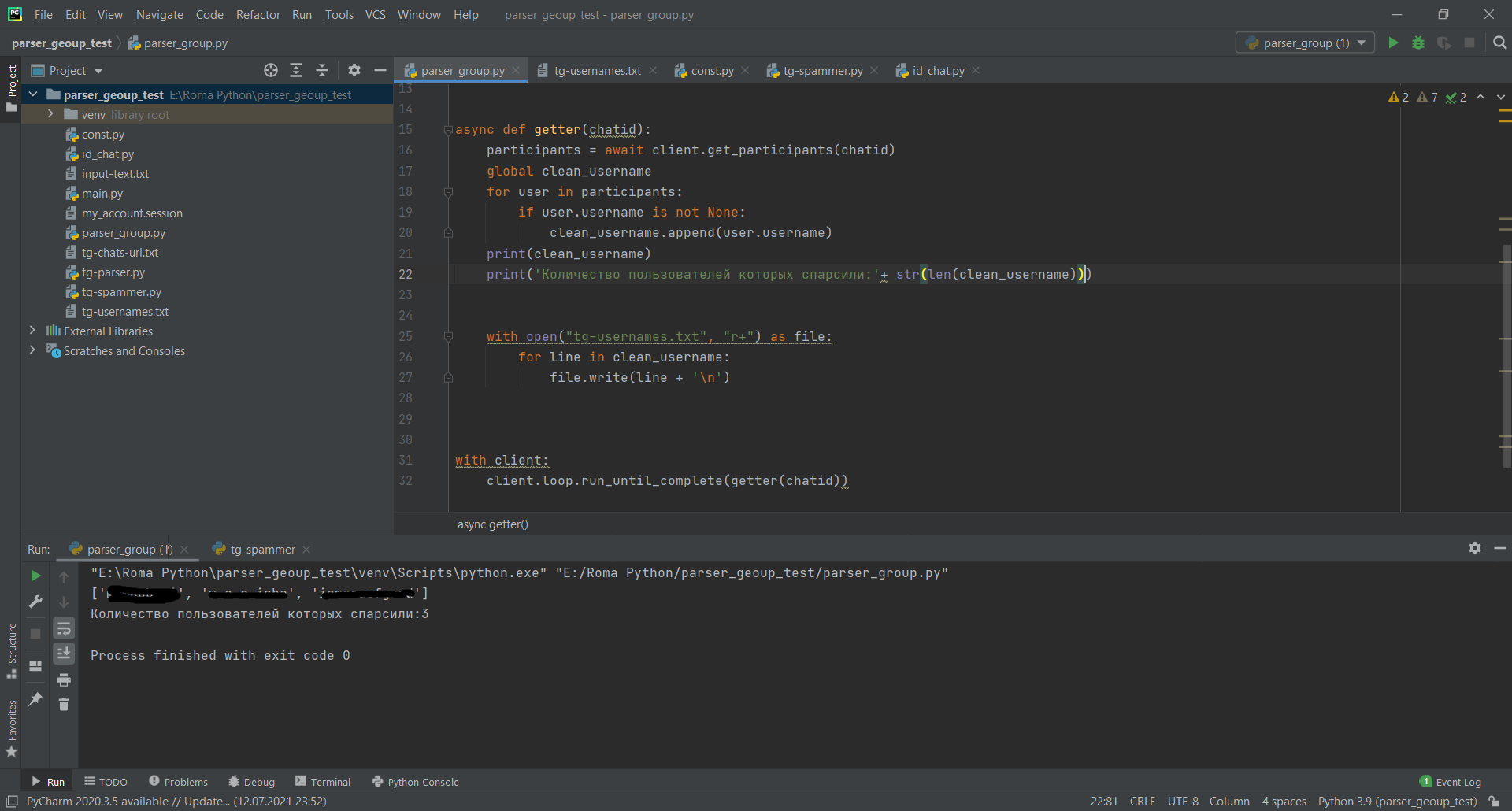Image resolution: width=1512 pixels, height=811 pixels.
Task: Toggle scroll to end in Run console
Action: [64, 654]
